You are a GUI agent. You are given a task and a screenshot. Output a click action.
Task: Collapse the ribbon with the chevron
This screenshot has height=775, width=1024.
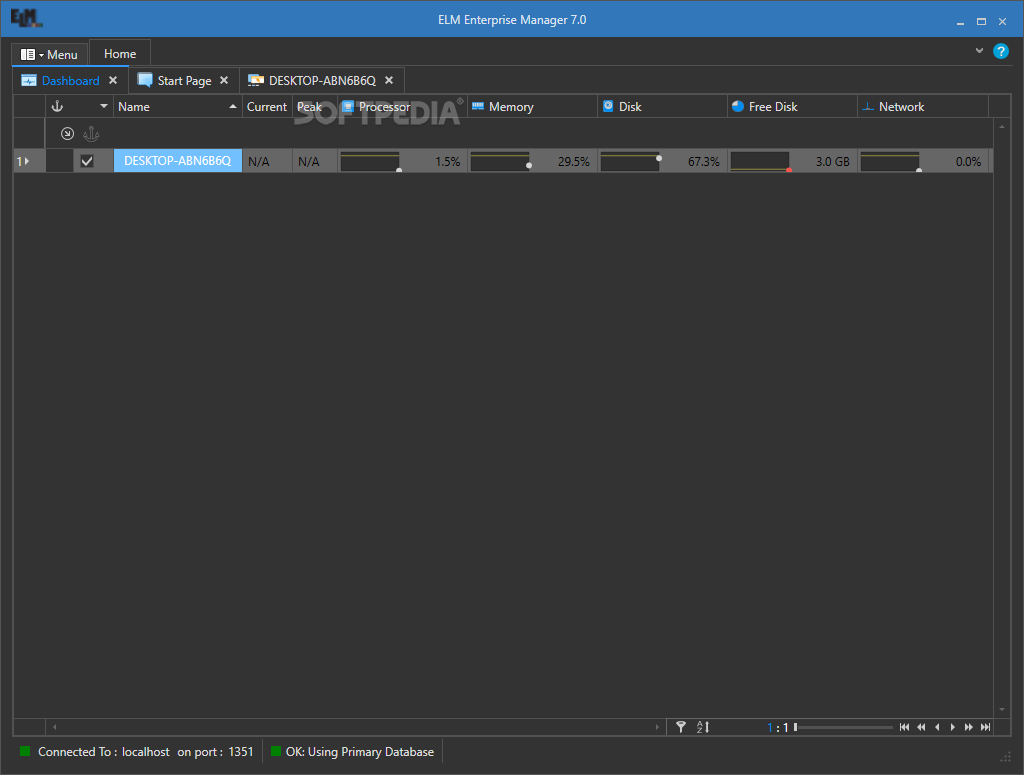[979, 50]
